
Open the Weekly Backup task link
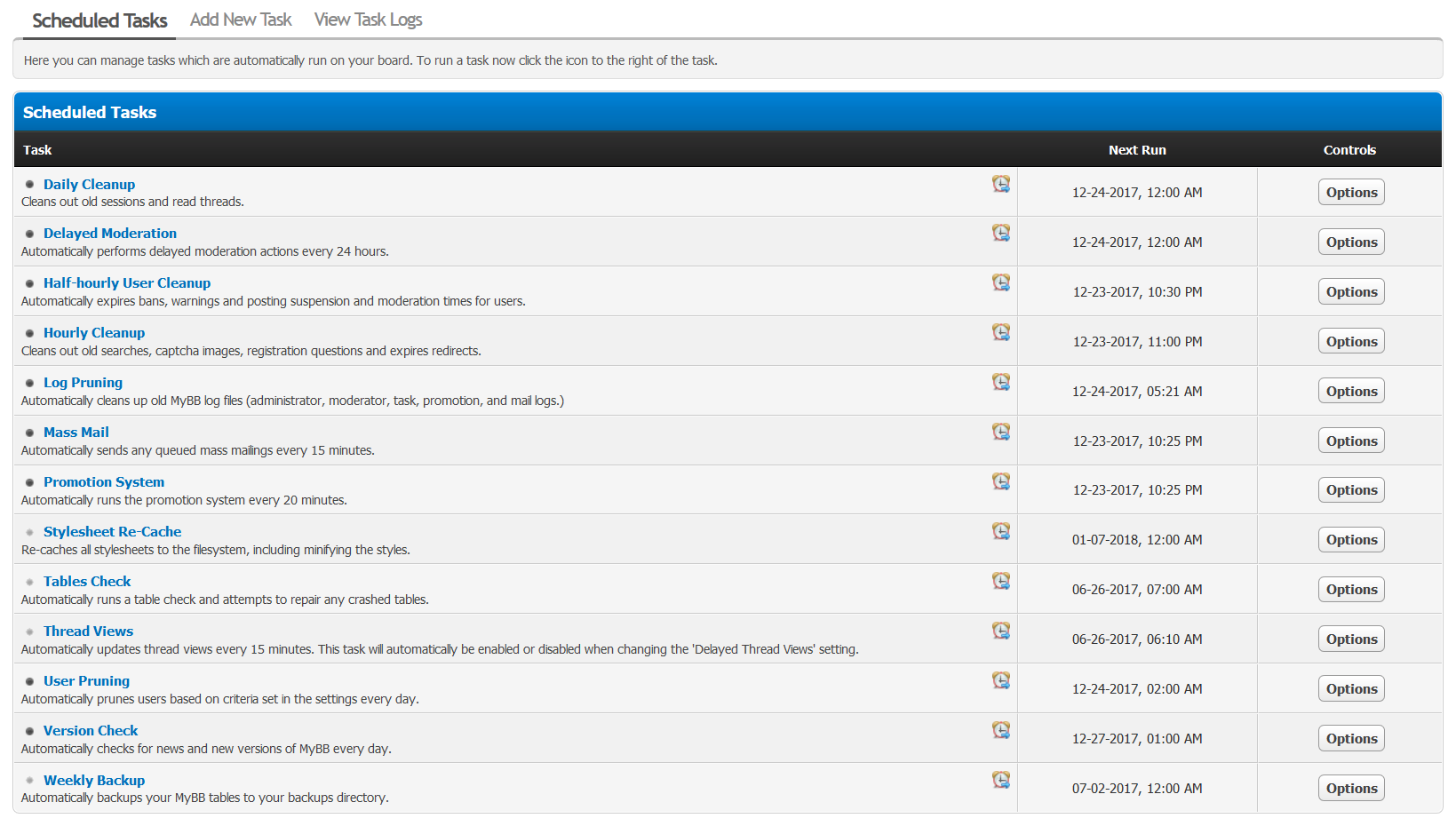click(94, 781)
